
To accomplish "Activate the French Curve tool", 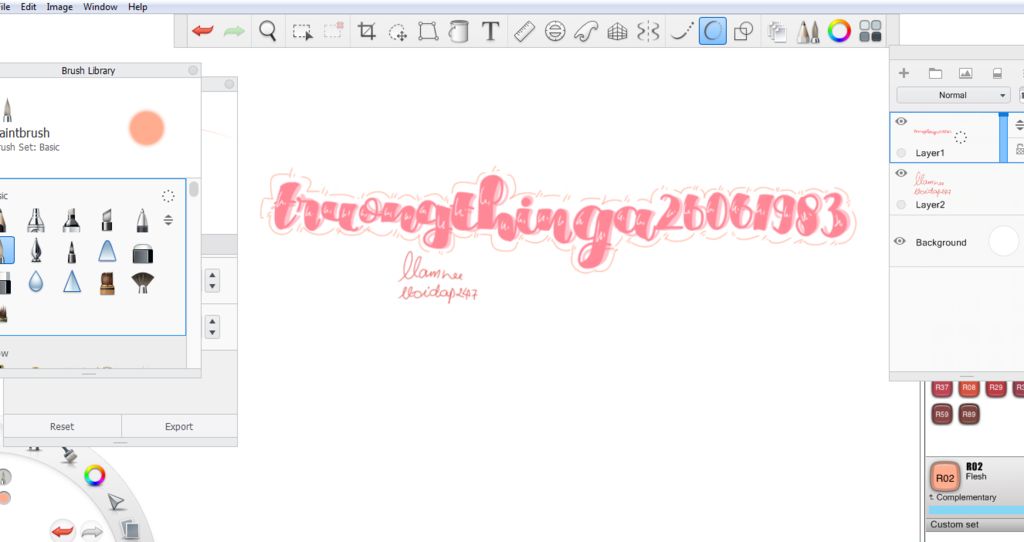I will click(x=586, y=31).
